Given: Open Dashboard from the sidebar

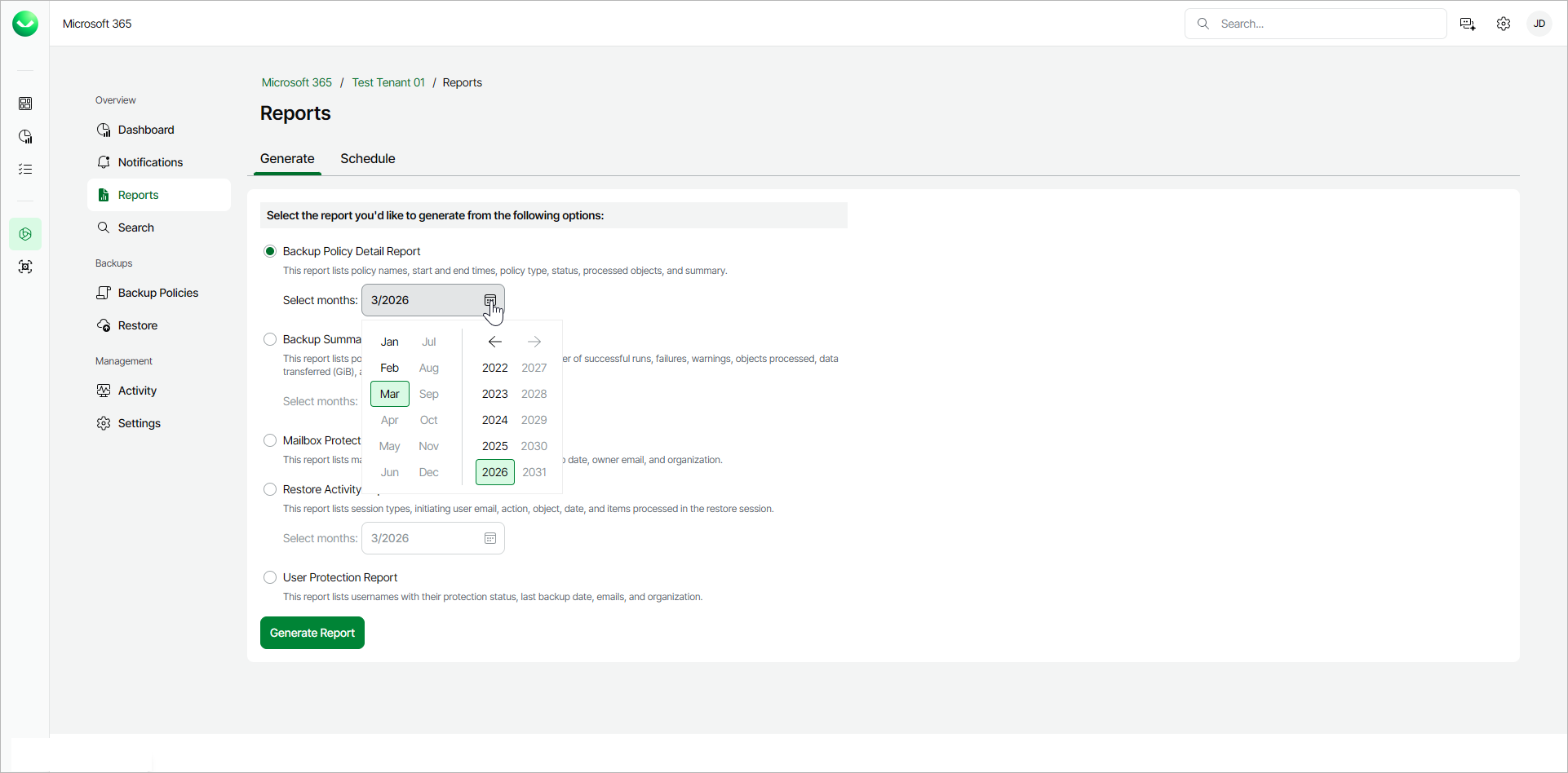Looking at the screenshot, I should pyautogui.click(x=146, y=130).
